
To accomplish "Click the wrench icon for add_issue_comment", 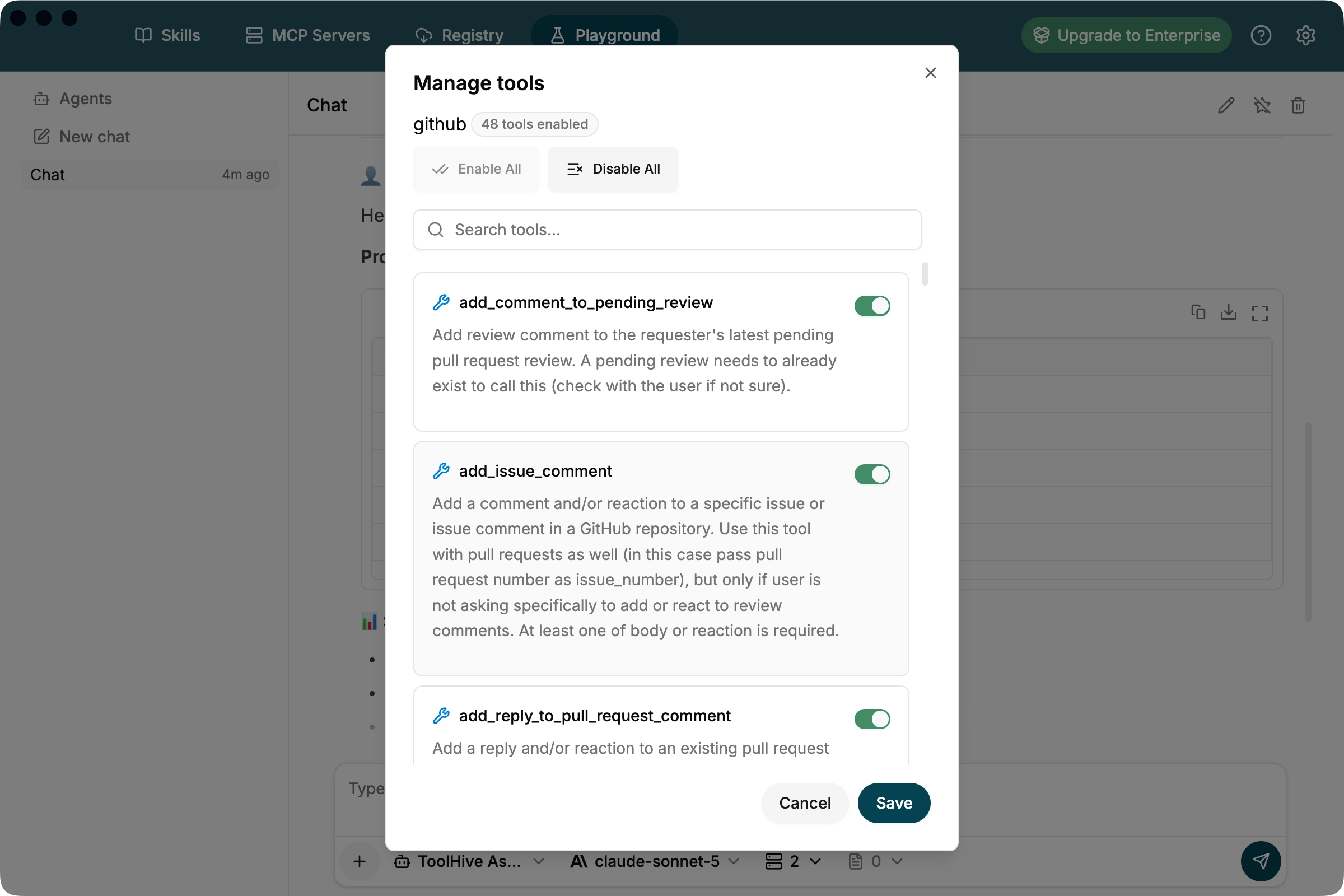I will pyautogui.click(x=441, y=471).
